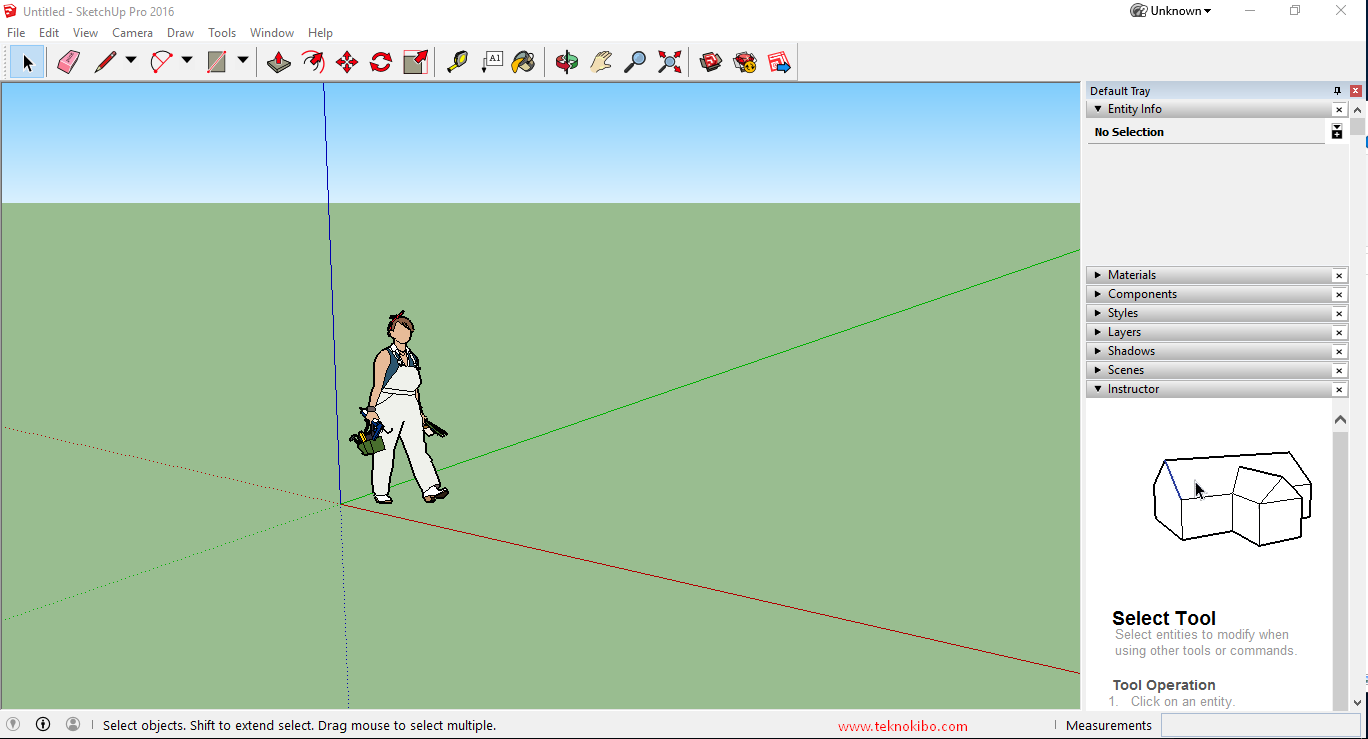Viewport: 1368px width, 739px height.
Task: Select the Pan hand tool
Action: coord(601,62)
